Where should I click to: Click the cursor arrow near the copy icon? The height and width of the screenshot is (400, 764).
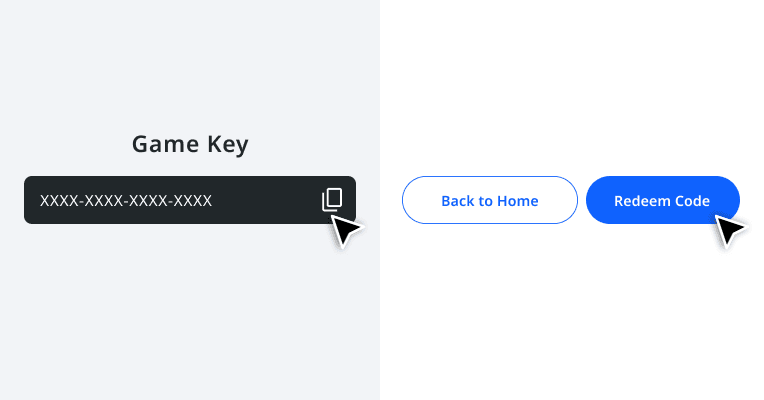(346, 230)
